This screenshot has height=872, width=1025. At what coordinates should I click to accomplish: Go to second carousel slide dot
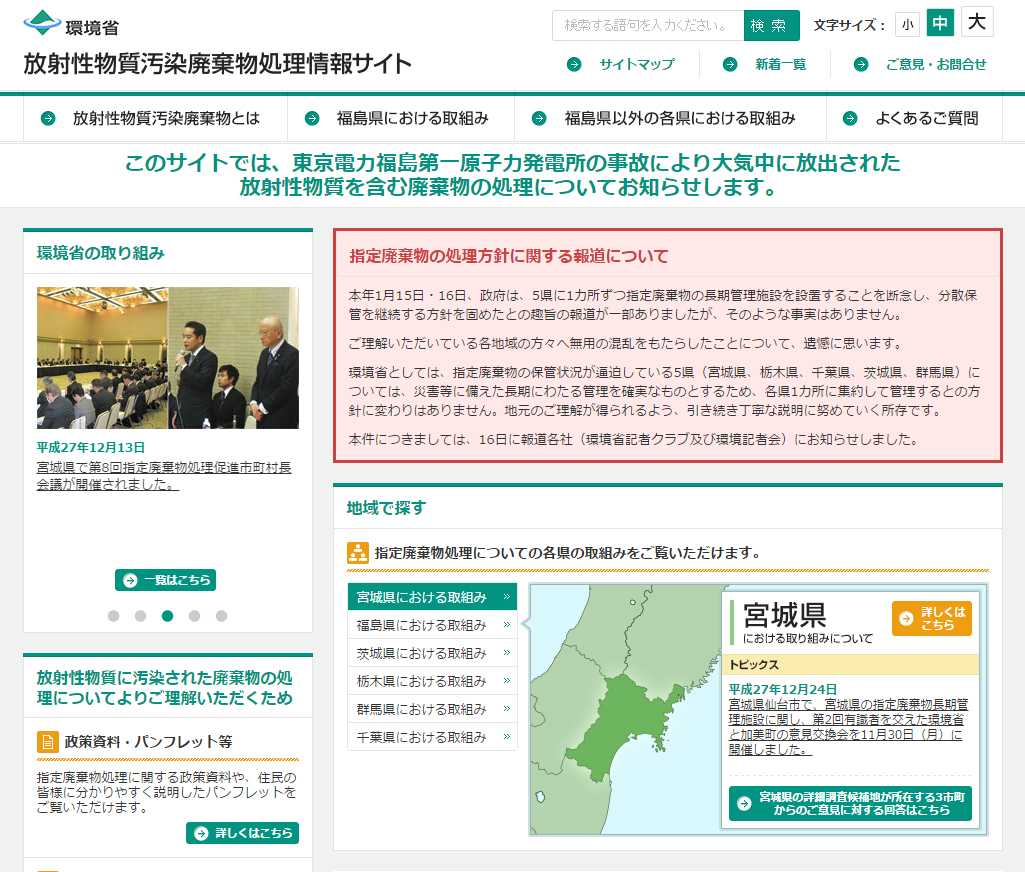coord(141,616)
